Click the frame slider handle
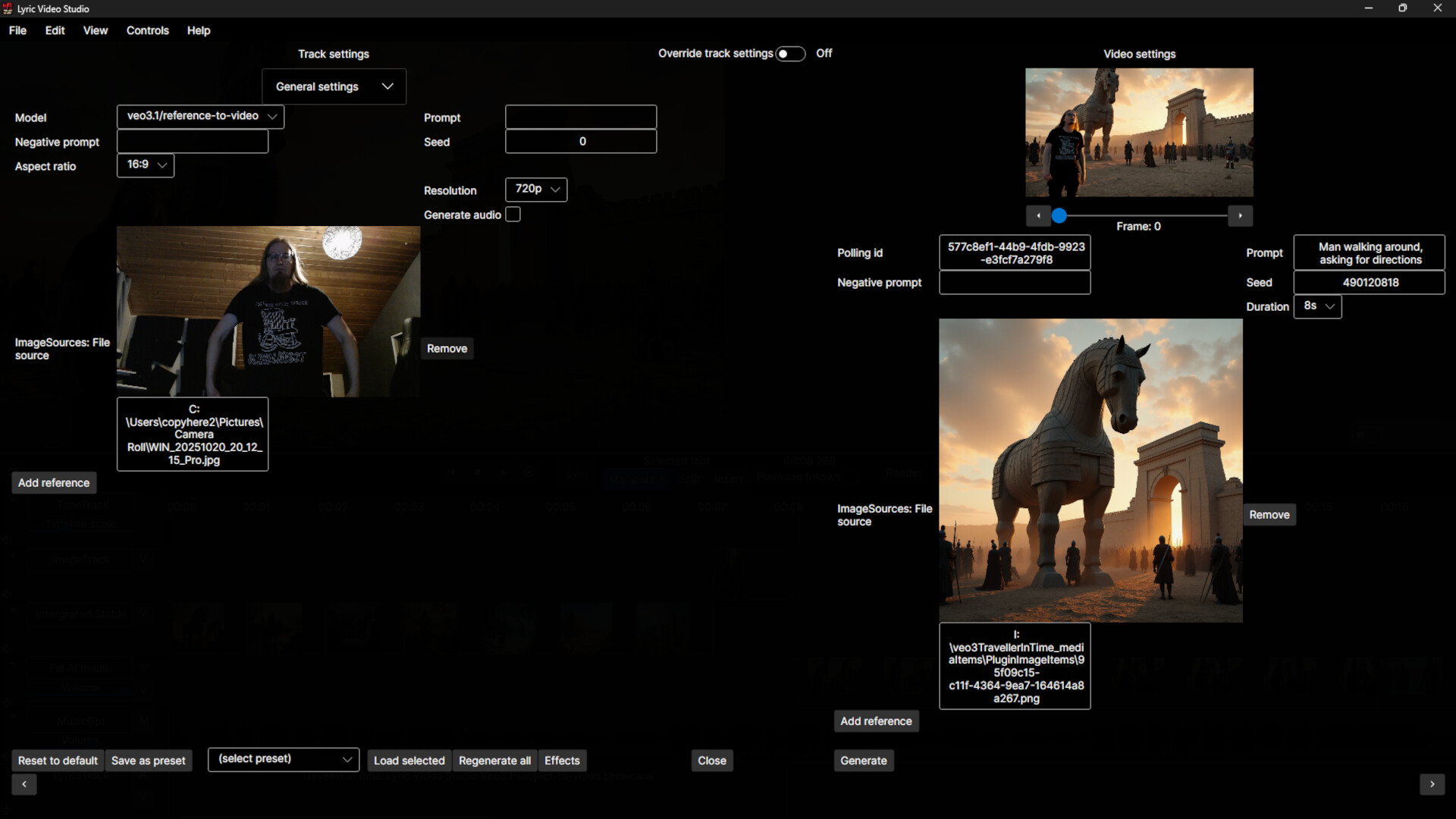 pyautogui.click(x=1059, y=215)
